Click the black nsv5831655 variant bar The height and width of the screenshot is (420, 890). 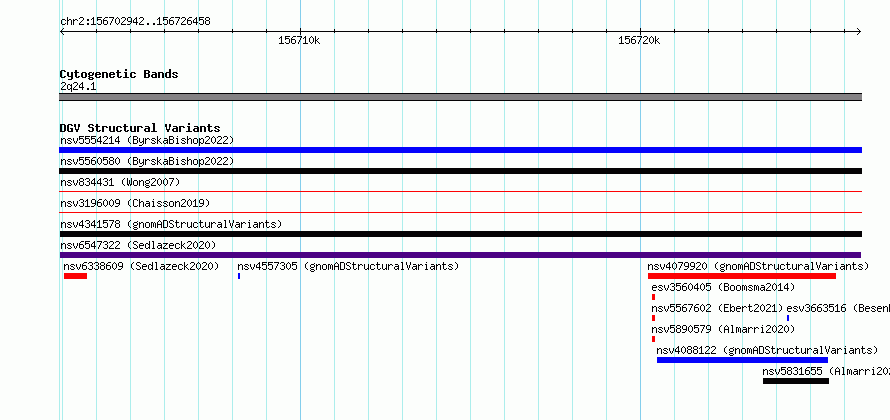coord(796,381)
